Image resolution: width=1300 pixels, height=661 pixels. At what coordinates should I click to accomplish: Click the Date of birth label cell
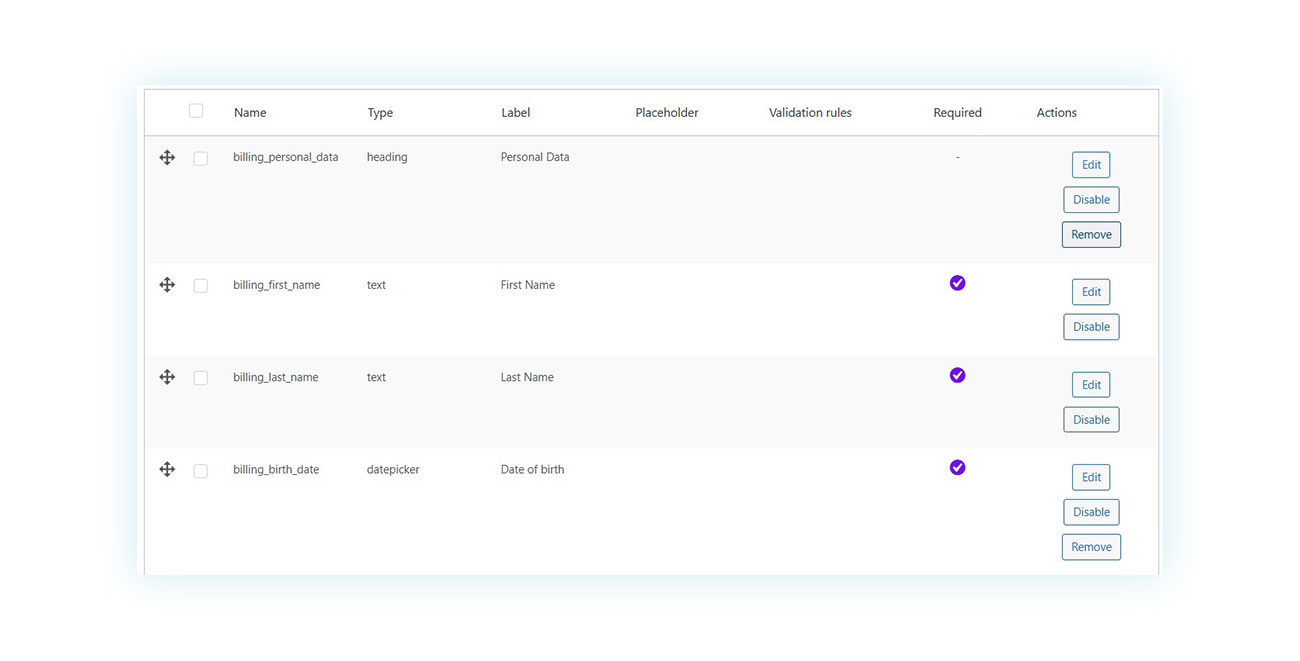pyautogui.click(x=532, y=469)
